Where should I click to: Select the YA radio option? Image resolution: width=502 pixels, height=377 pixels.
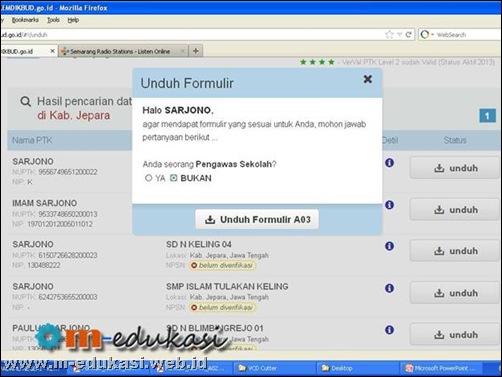(149, 178)
